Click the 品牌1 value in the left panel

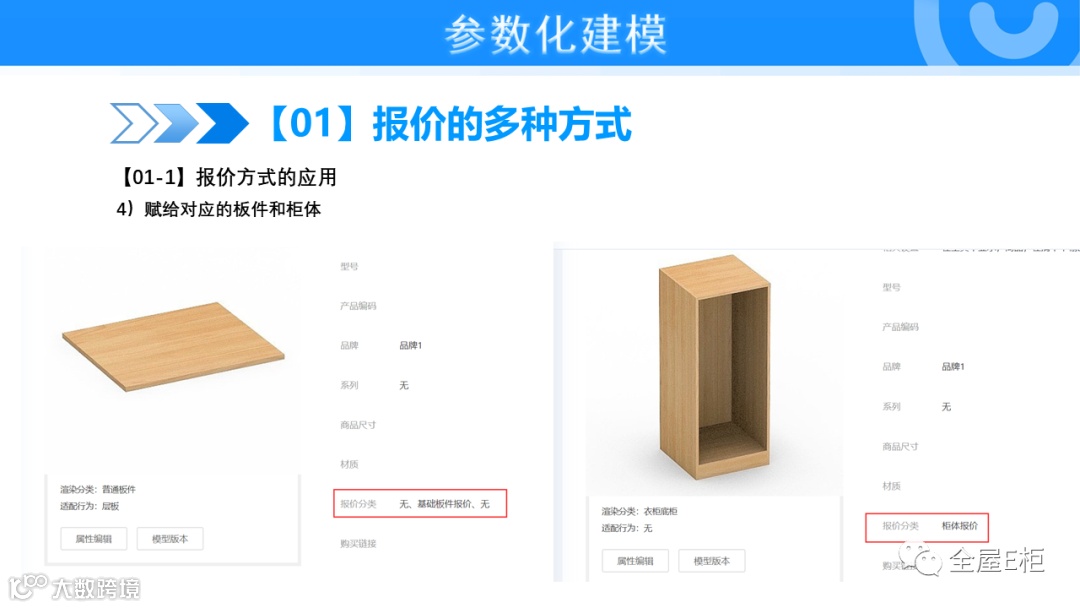click(x=411, y=346)
